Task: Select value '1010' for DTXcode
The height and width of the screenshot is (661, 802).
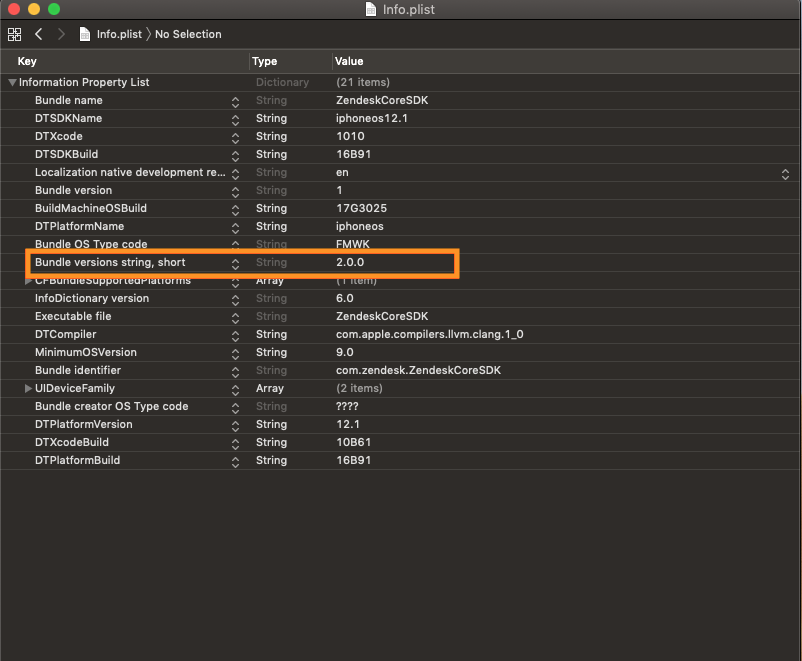Action: 350,136
